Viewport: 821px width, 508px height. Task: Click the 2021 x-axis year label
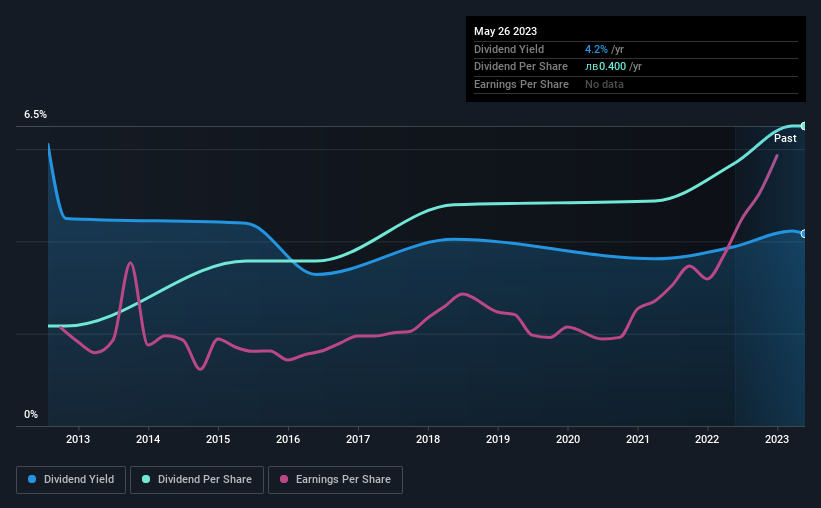638,439
